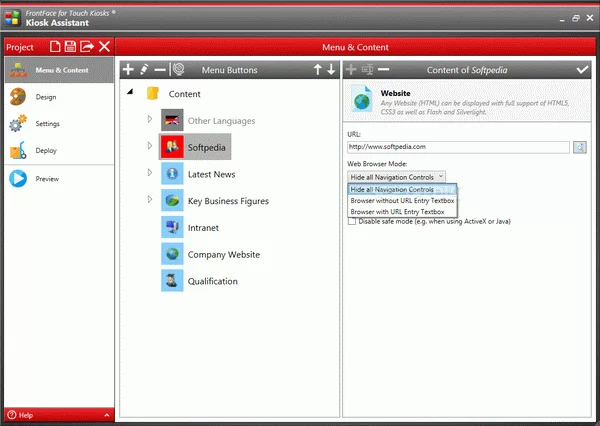This screenshot has width=600, height=426.
Task: Edit selected menu button with pencil icon
Action: point(144,70)
